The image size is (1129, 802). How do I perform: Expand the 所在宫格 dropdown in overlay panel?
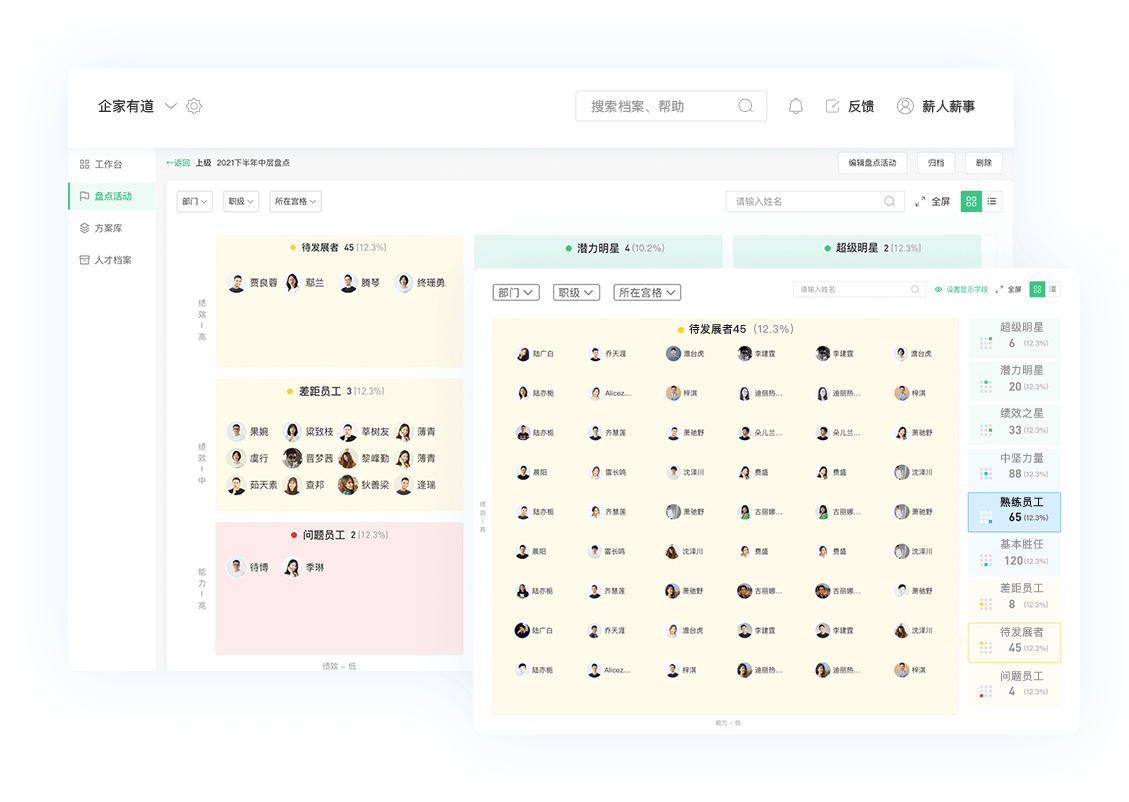(x=647, y=292)
